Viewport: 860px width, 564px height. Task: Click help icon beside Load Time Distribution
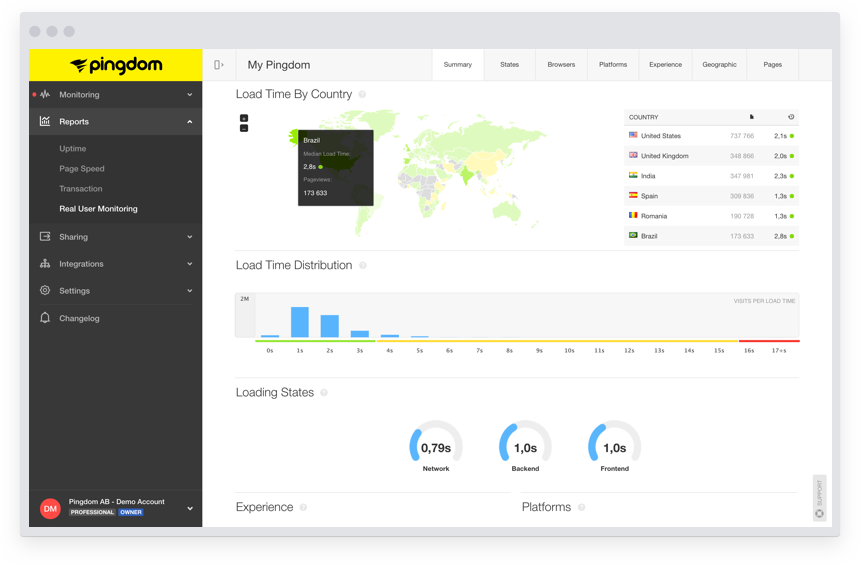363,266
